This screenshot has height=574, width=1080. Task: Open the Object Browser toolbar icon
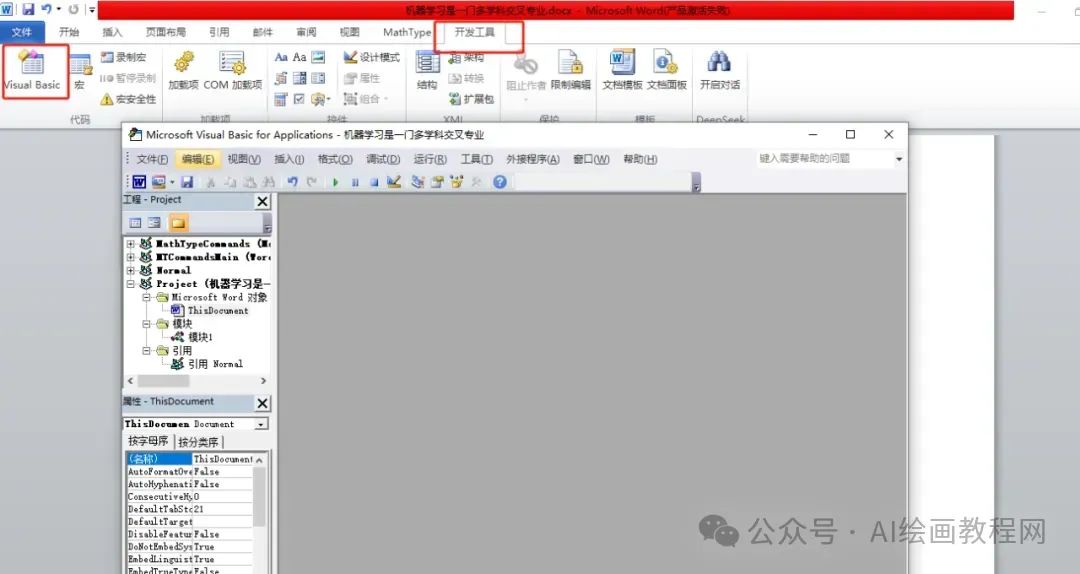pos(456,182)
